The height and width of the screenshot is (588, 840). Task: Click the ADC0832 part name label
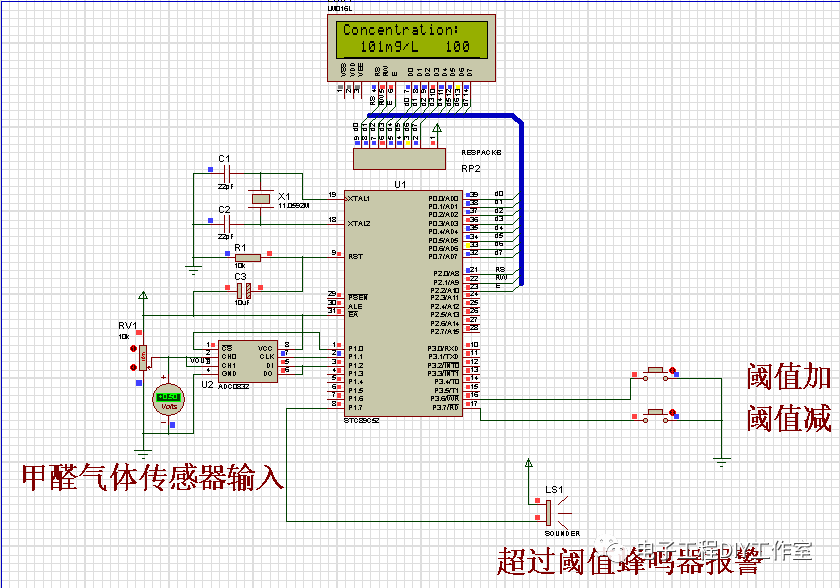click(x=234, y=387)
